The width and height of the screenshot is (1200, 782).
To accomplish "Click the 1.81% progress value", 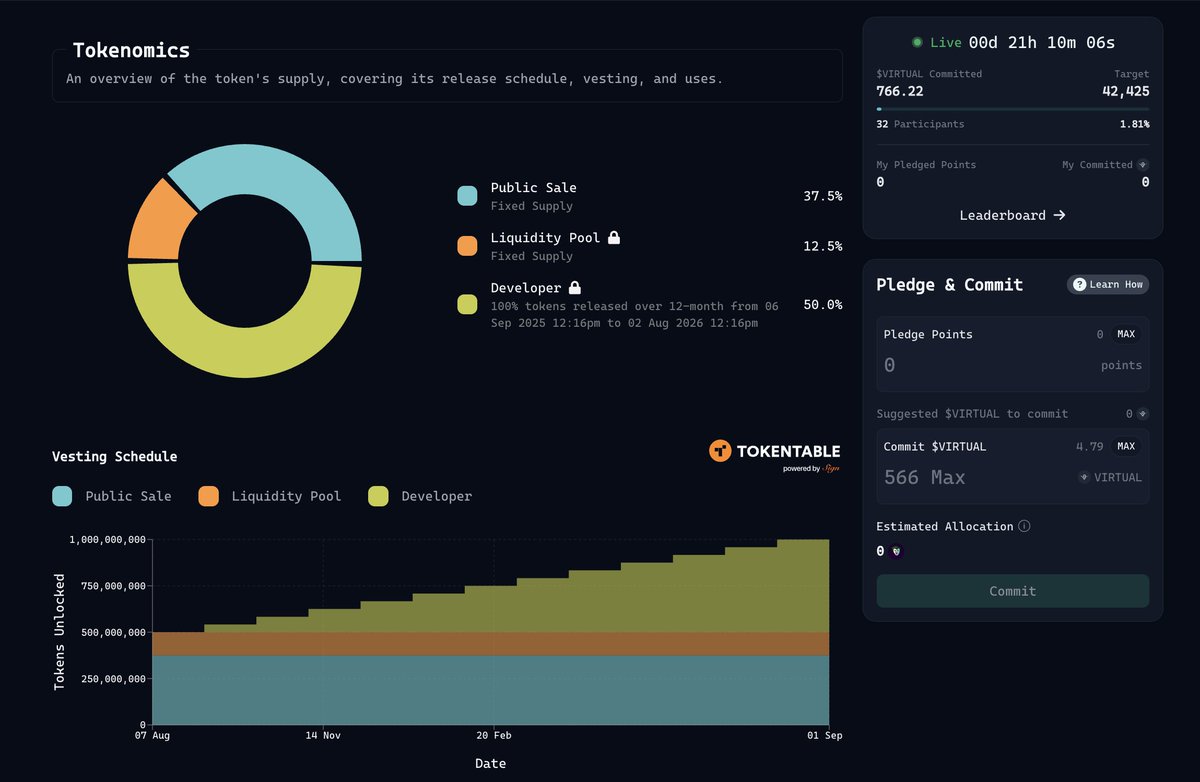I will 1134,125.
